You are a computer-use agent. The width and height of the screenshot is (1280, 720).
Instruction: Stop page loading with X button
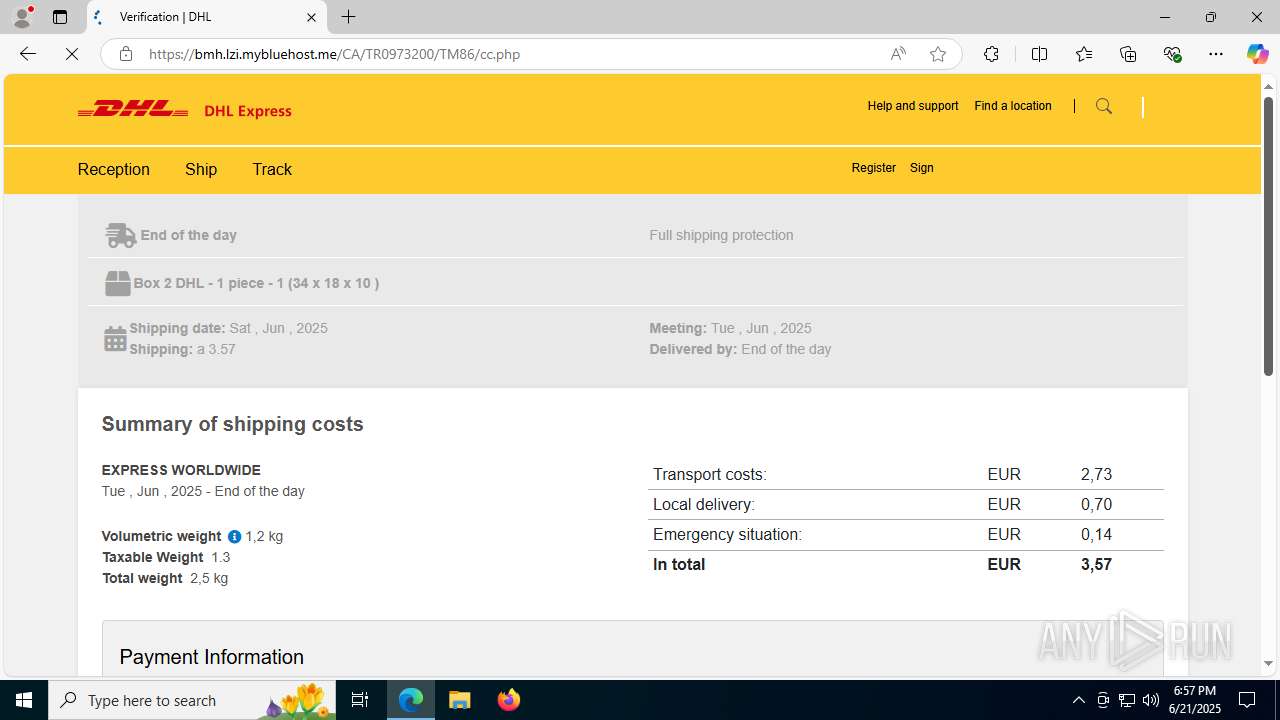pos(72,54)
